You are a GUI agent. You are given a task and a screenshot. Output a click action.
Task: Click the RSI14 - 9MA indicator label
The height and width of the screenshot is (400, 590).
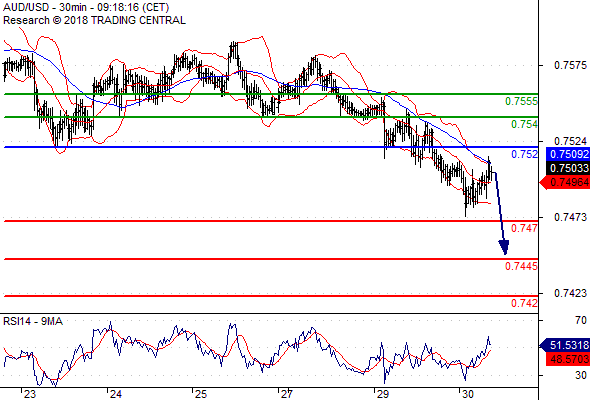tap(33, 321)
